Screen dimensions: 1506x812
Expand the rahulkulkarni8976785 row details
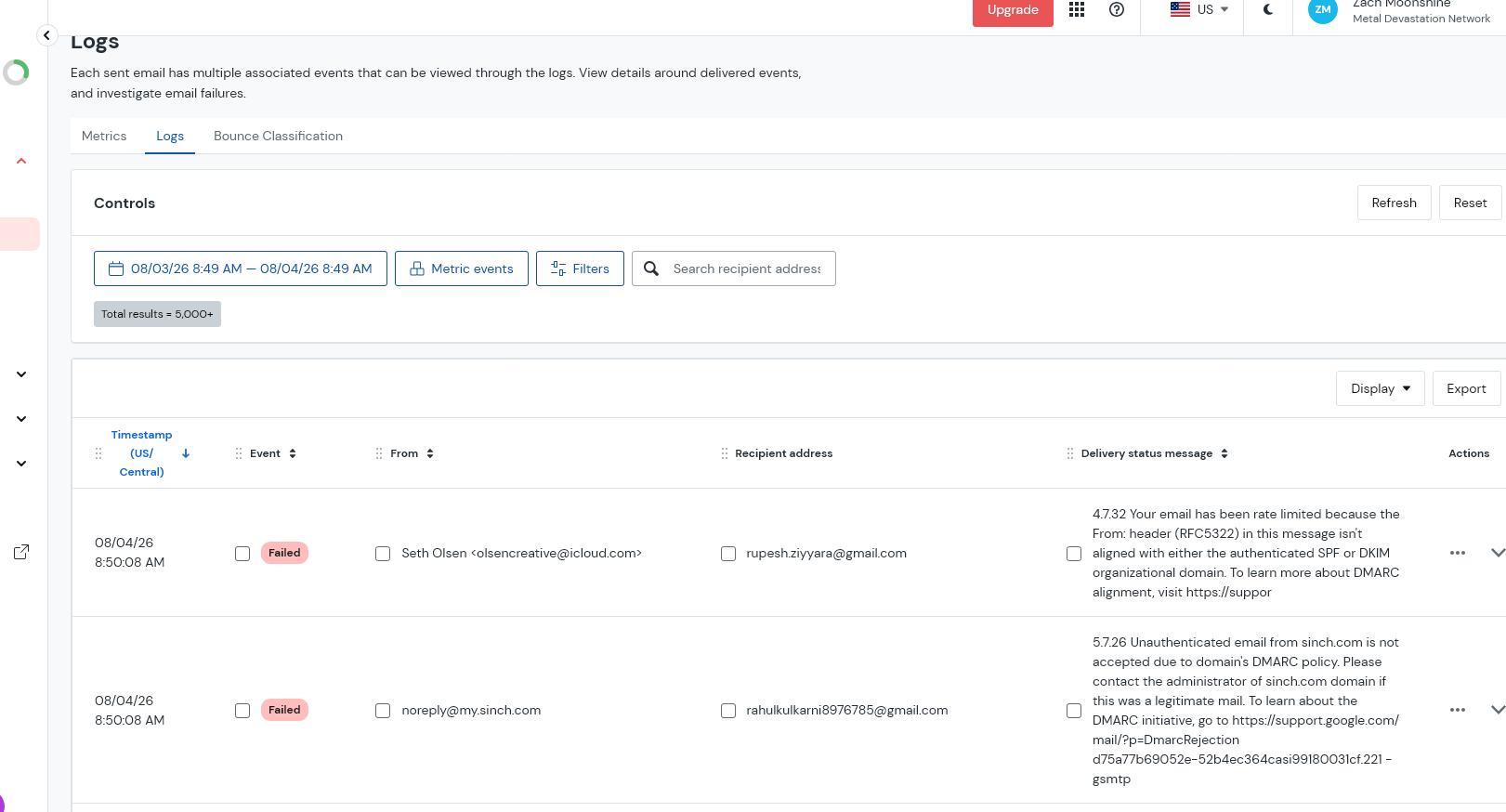click(1497, 710)
